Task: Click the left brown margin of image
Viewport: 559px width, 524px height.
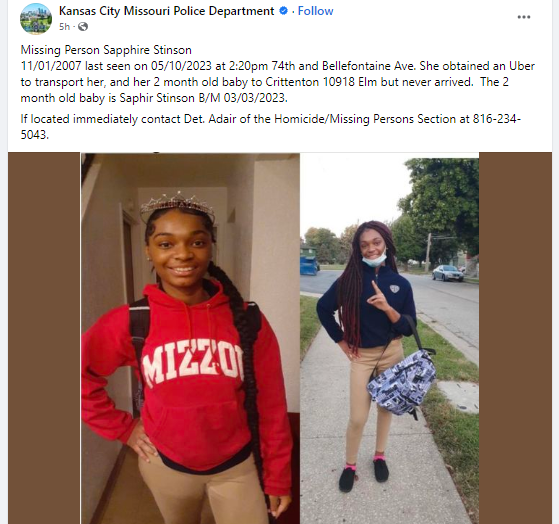Action: click(44, 338)
